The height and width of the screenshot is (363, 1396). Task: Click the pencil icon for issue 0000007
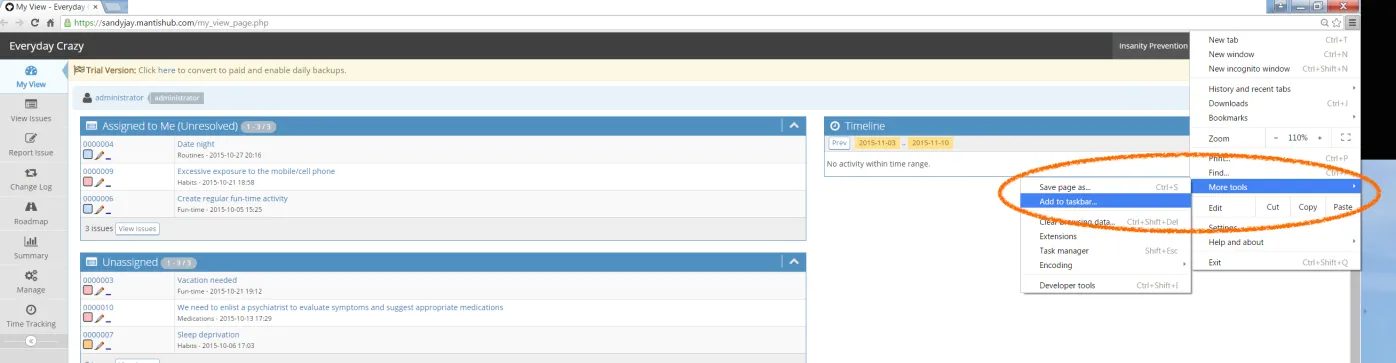coord(100,346)
